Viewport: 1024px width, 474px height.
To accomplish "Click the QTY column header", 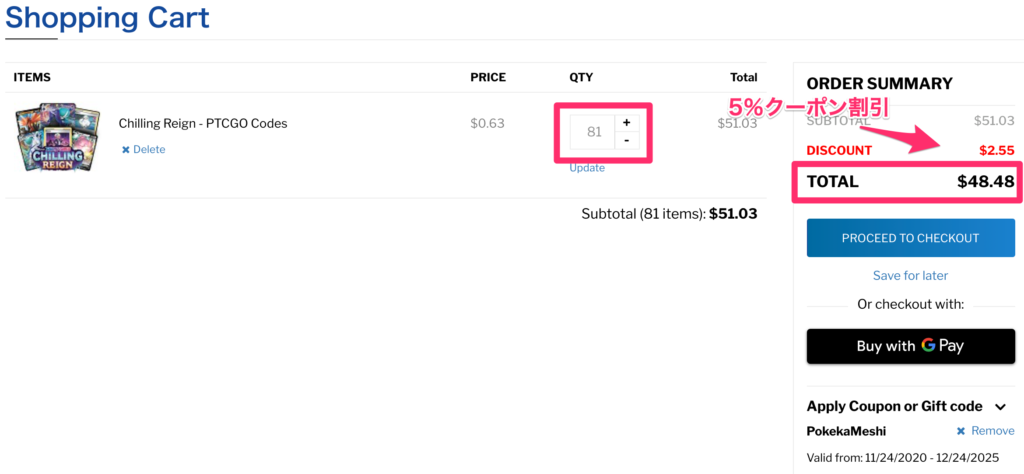I will (x=581, y=77).
